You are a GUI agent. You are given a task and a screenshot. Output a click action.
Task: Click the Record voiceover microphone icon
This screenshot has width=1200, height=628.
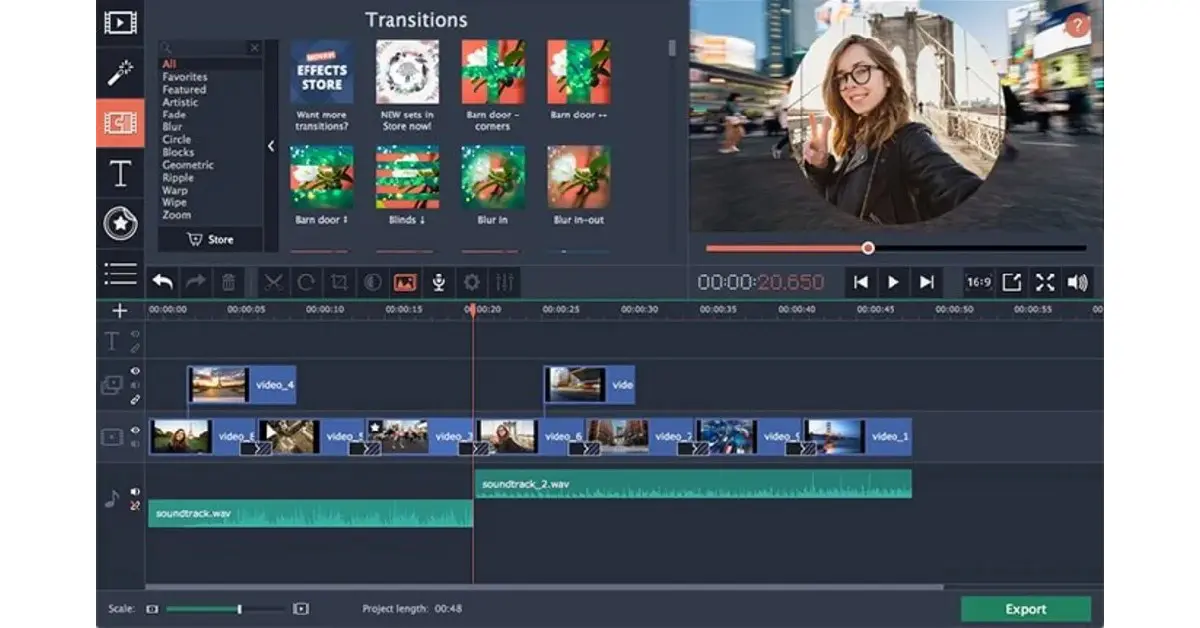[x=438, y=283]
